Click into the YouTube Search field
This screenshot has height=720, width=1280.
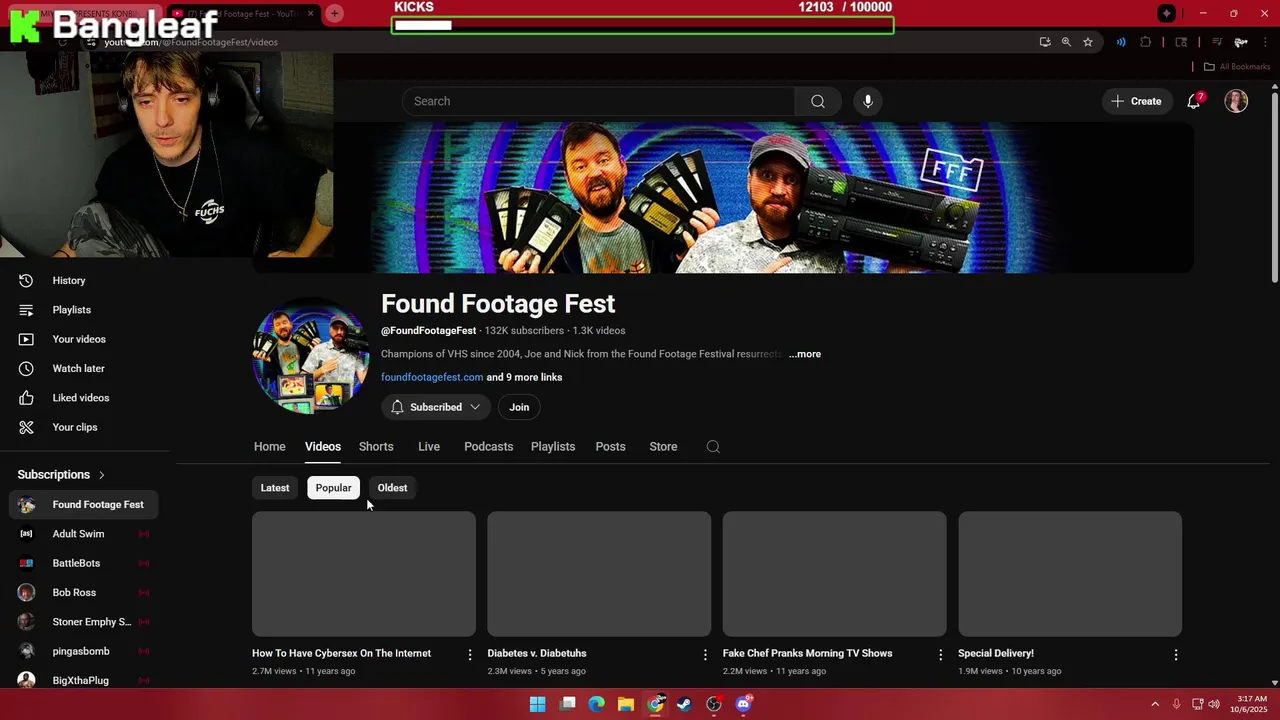pos(598,101)
